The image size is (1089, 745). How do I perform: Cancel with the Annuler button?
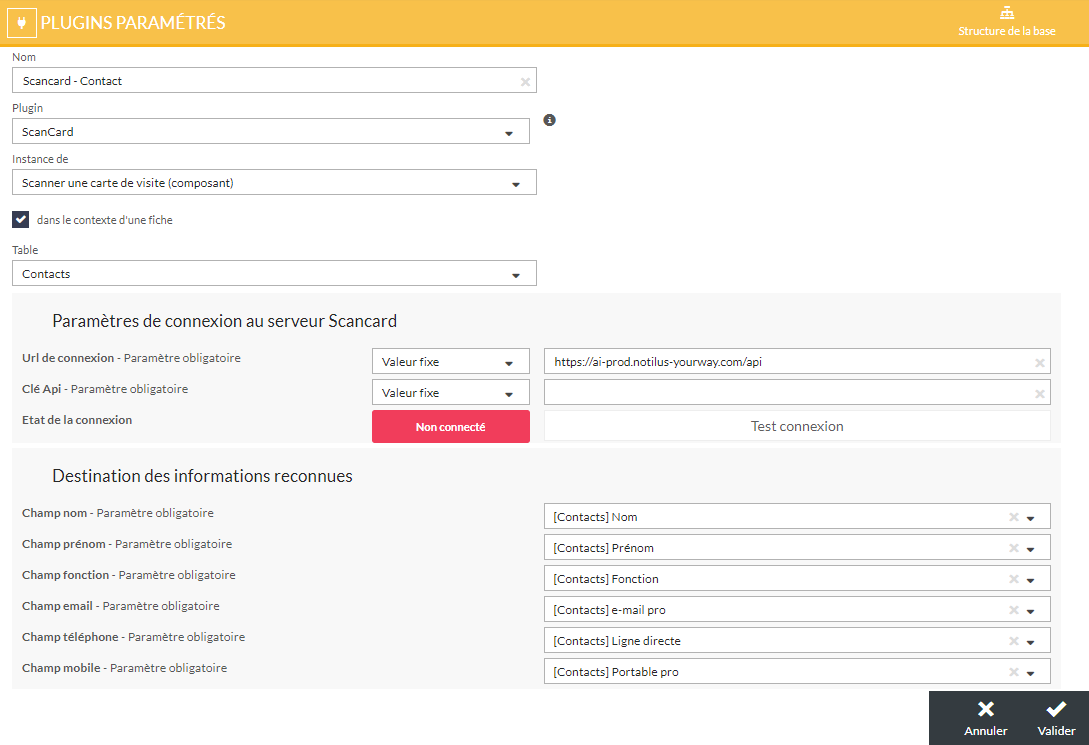point(985,718)
